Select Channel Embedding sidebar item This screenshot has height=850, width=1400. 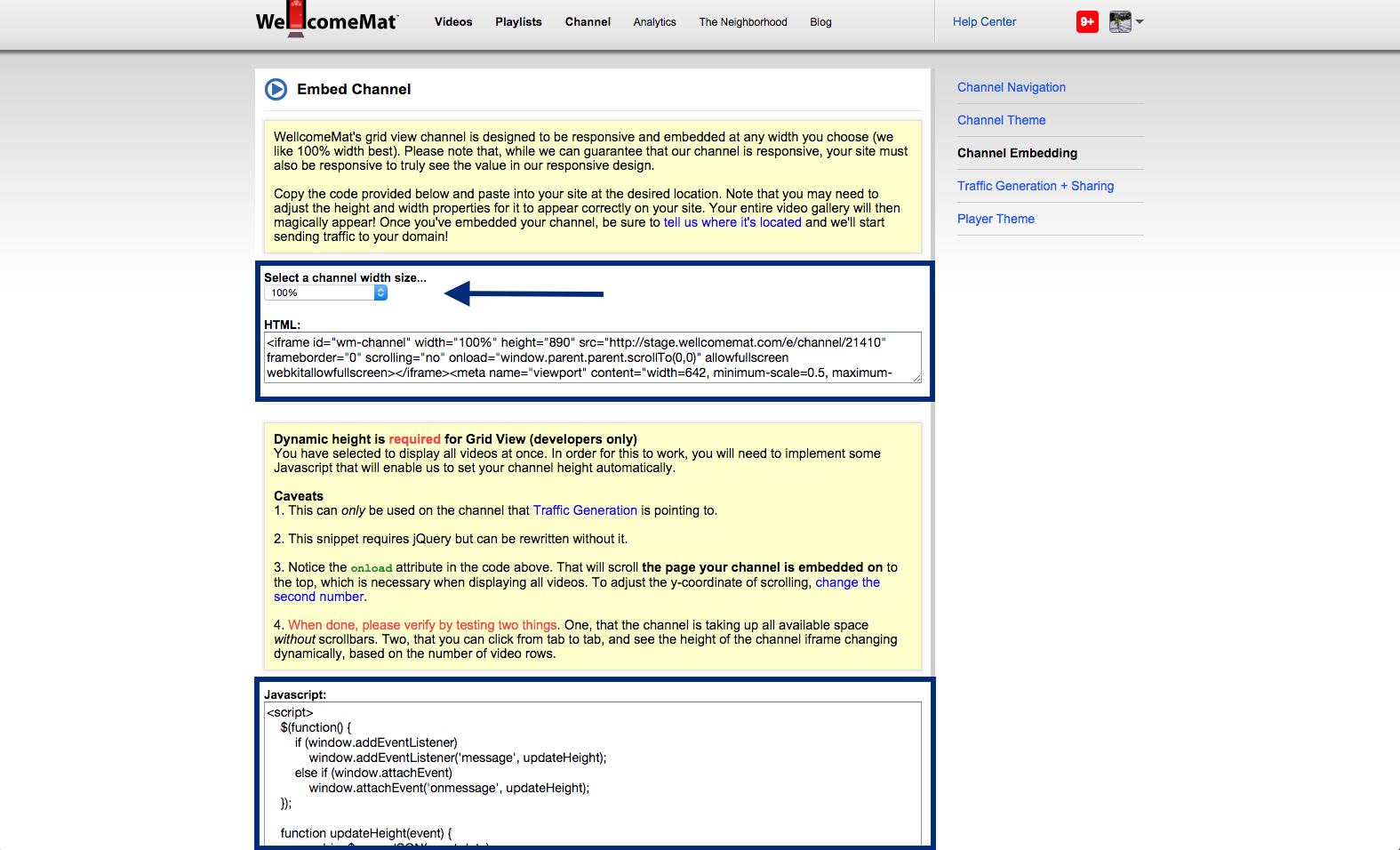click(1017, 153)
